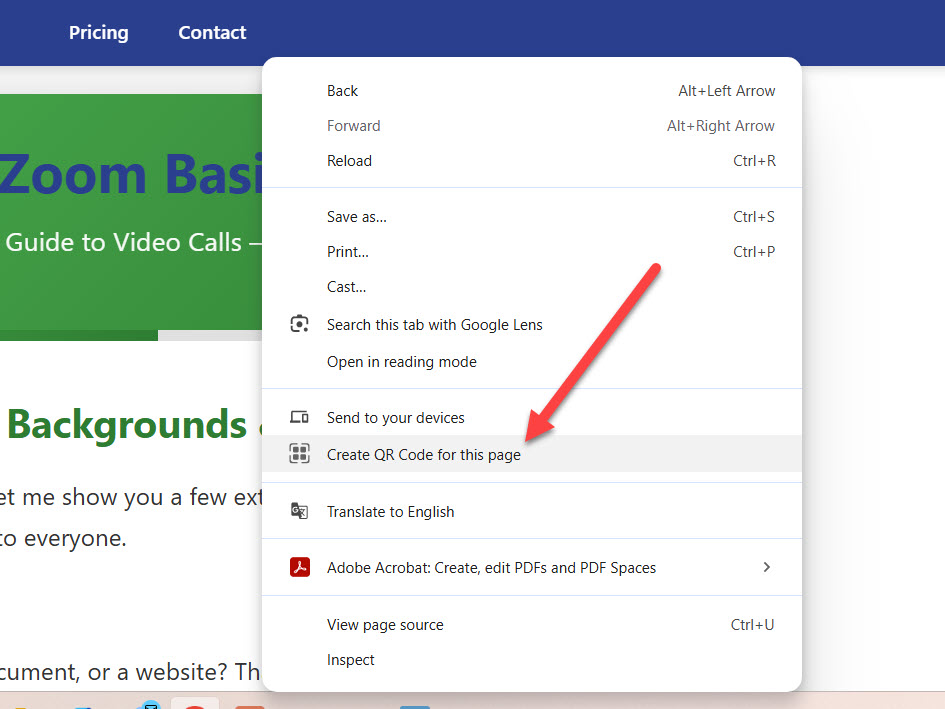Click the Translate icon in the menu
Screen dimensions: 945x709
coord(299,511)
